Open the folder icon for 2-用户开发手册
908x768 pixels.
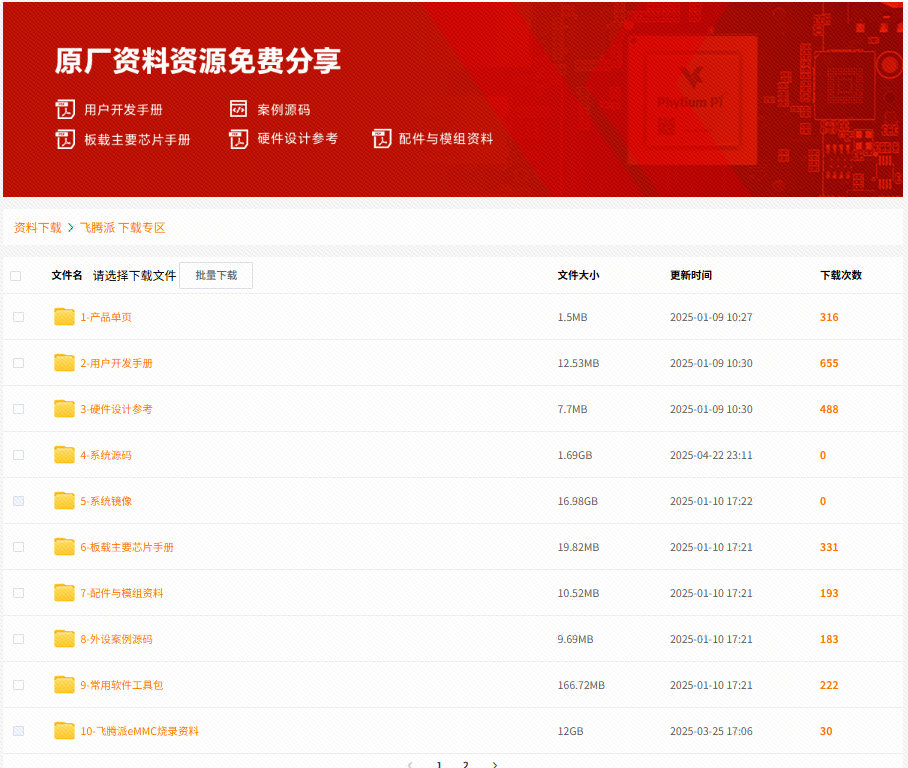click(x=64, y=363)
